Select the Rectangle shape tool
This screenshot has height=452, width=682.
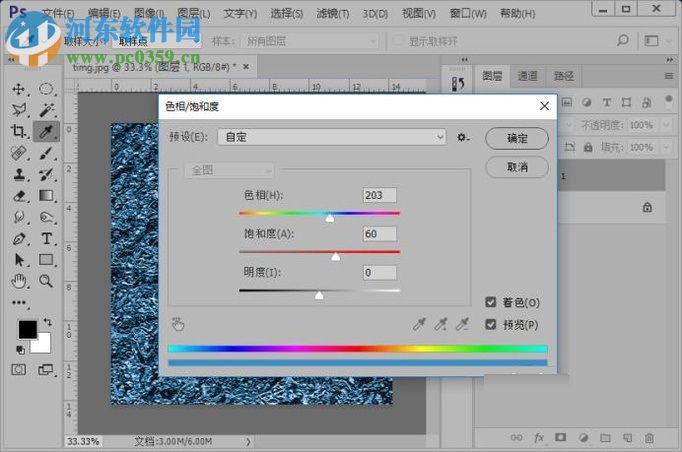46,260
